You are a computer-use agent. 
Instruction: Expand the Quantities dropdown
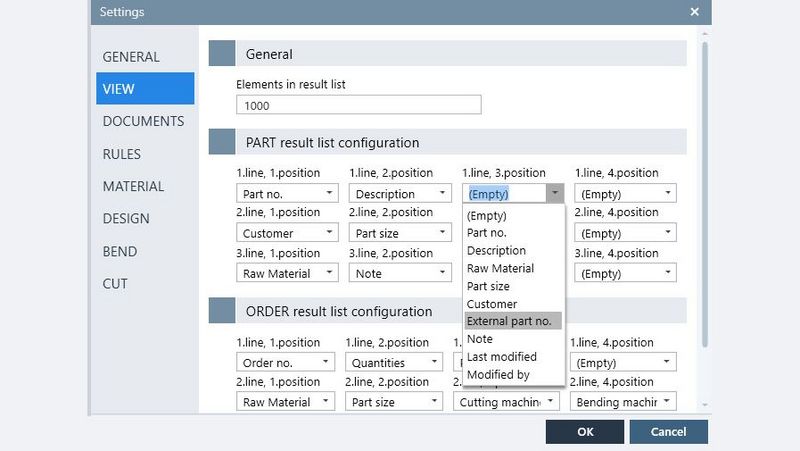[395, 363]
